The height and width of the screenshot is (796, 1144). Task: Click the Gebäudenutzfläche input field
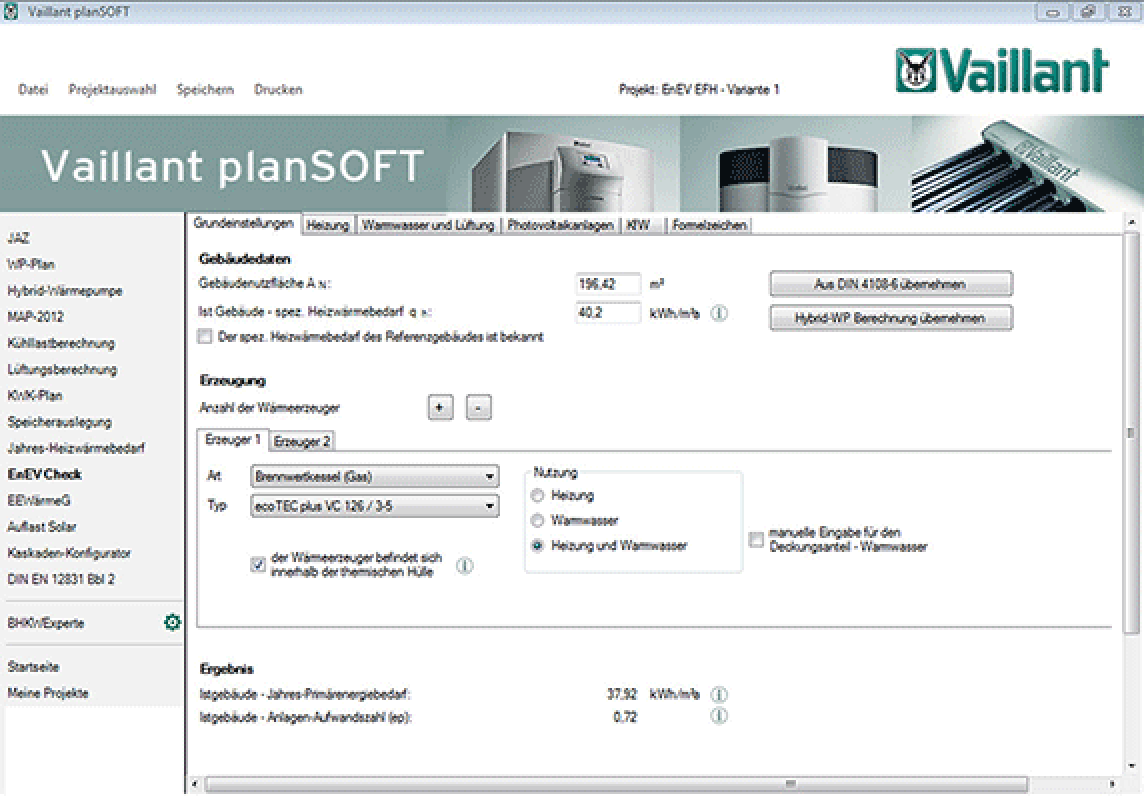click(x=608, y=284)
